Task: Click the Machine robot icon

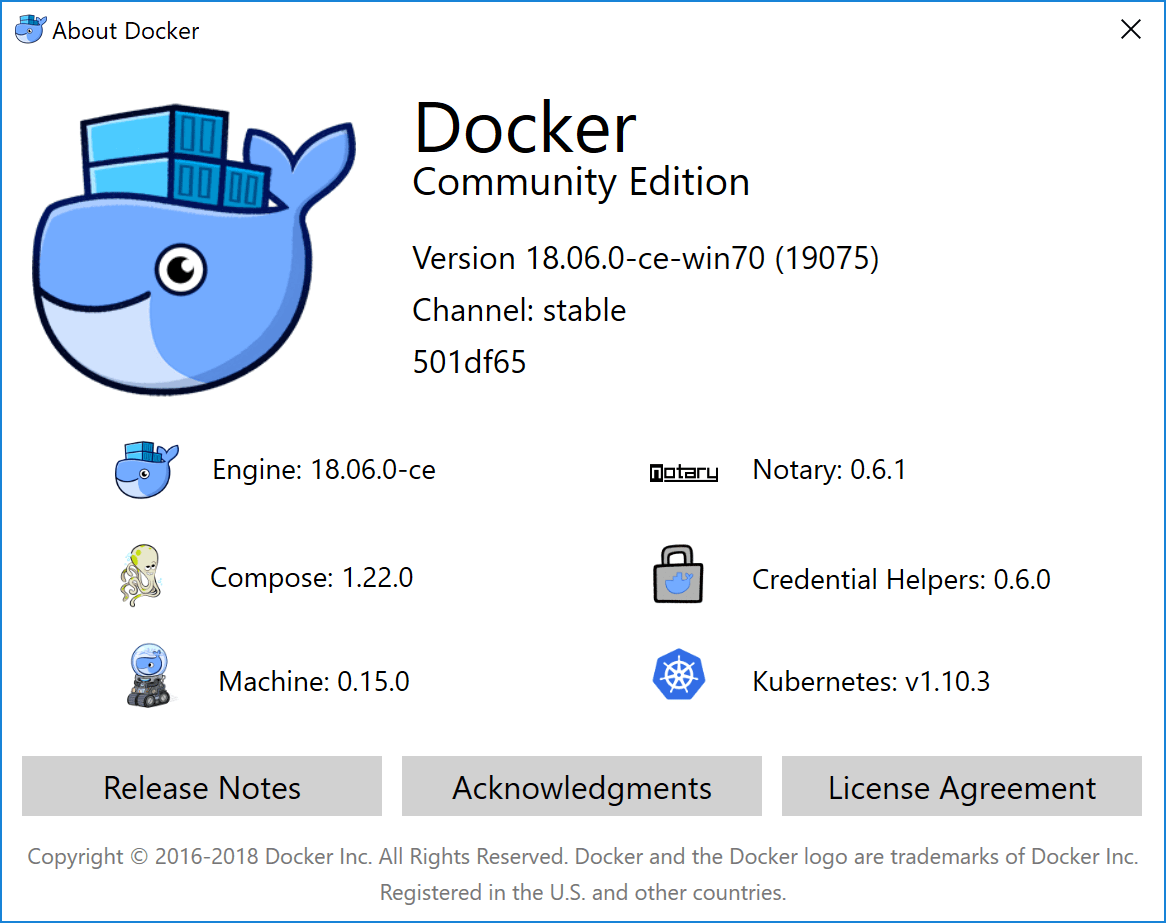Action: 150,675
